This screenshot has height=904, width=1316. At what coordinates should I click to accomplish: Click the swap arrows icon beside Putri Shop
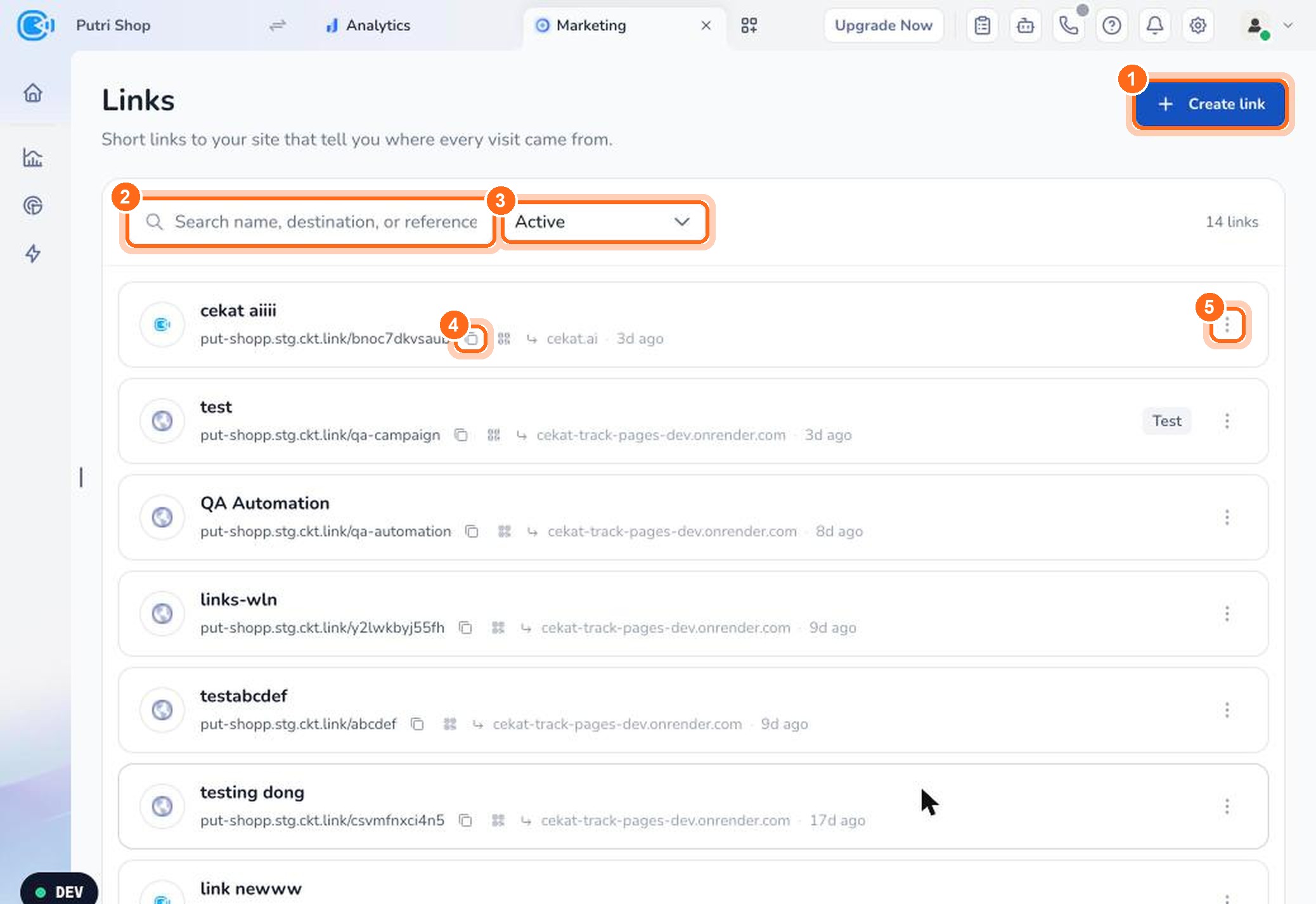(x=277, y=25)
